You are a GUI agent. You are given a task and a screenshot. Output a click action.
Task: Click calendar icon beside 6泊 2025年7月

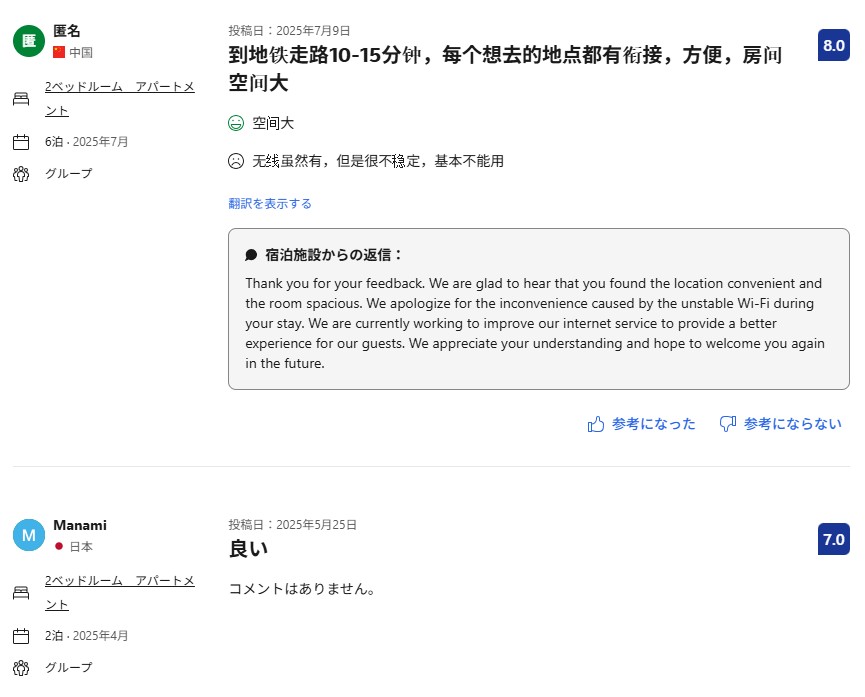coord(21,142)
